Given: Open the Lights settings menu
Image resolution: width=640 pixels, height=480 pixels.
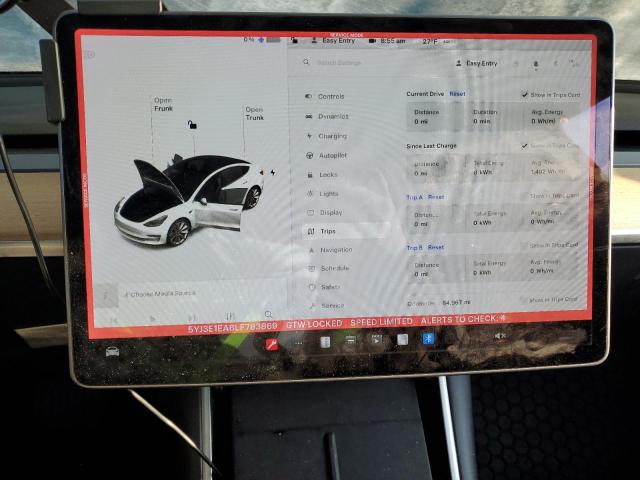Looking at the screenshot, I should [322, 193].
